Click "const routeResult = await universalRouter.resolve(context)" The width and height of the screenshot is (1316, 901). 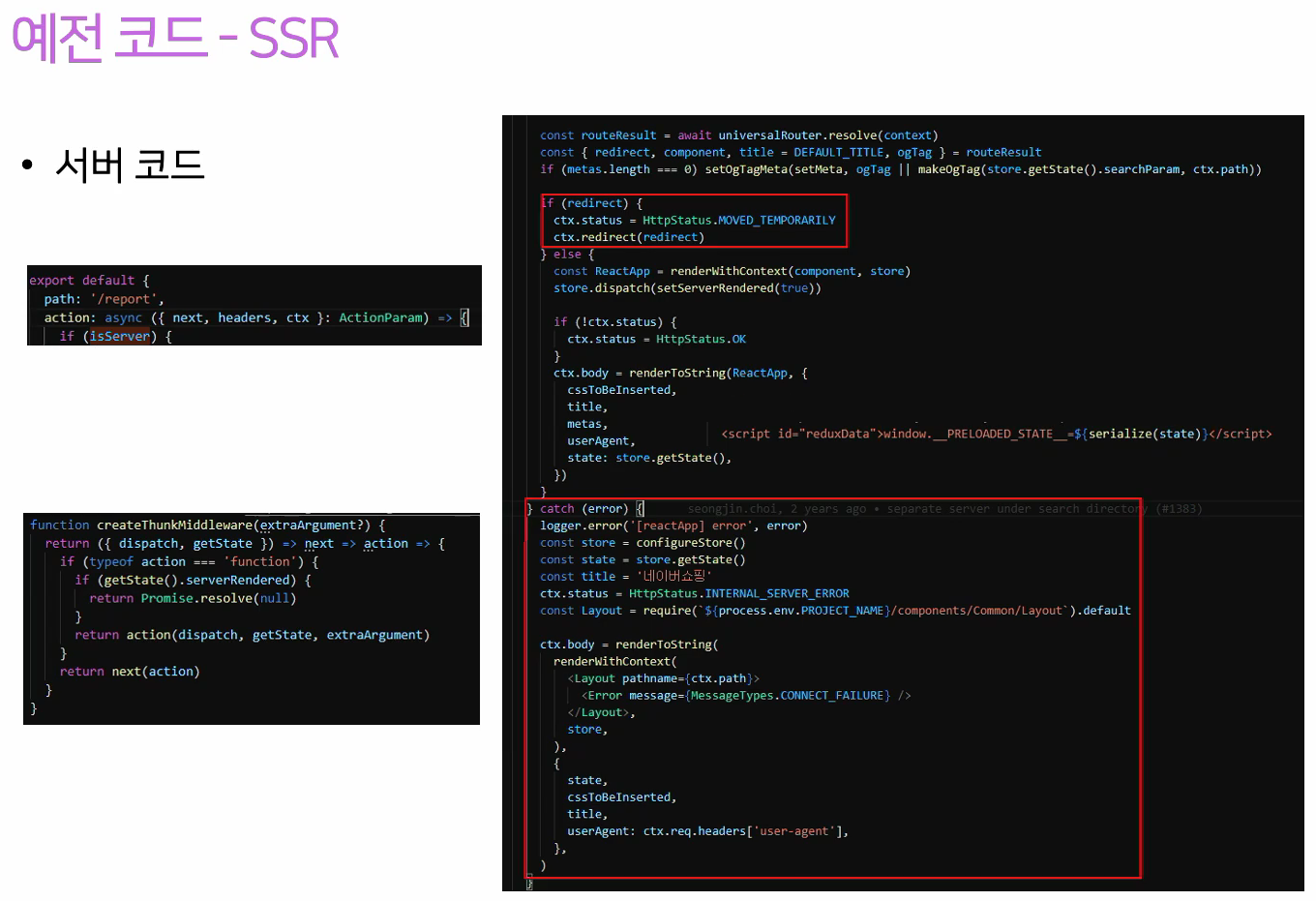738,135
